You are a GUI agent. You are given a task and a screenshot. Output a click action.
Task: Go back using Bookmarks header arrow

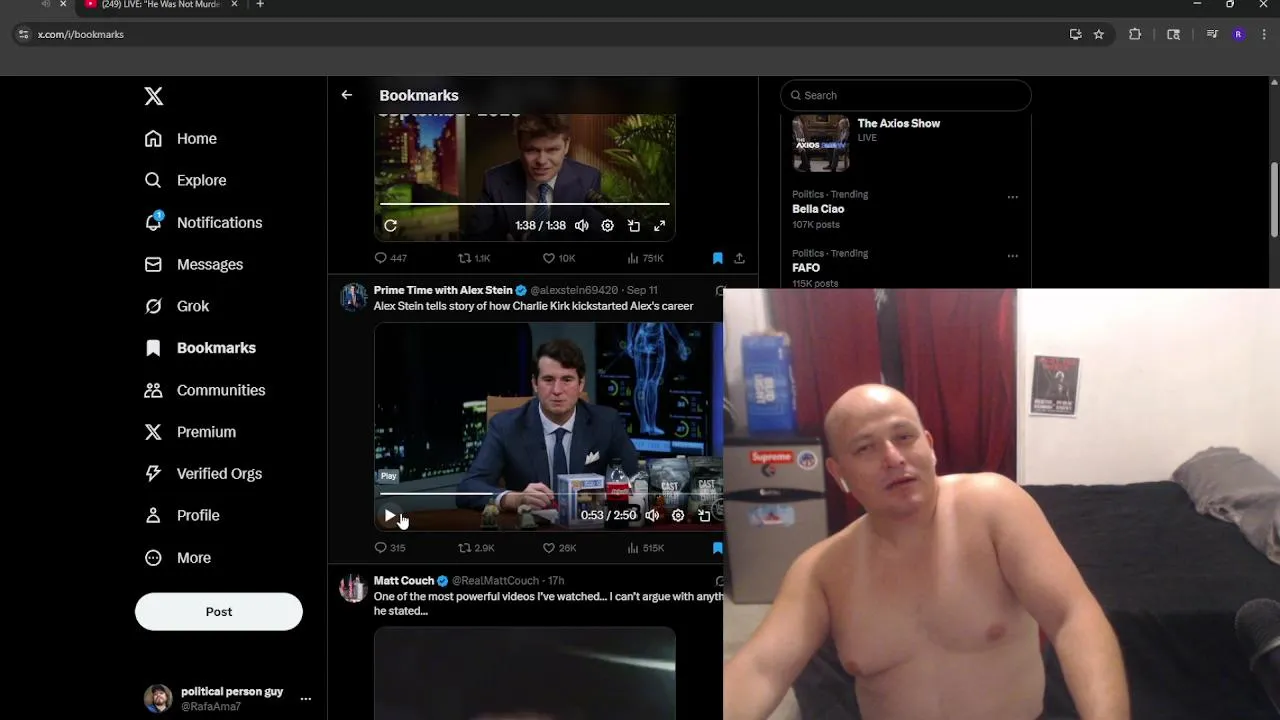point(346,95)
